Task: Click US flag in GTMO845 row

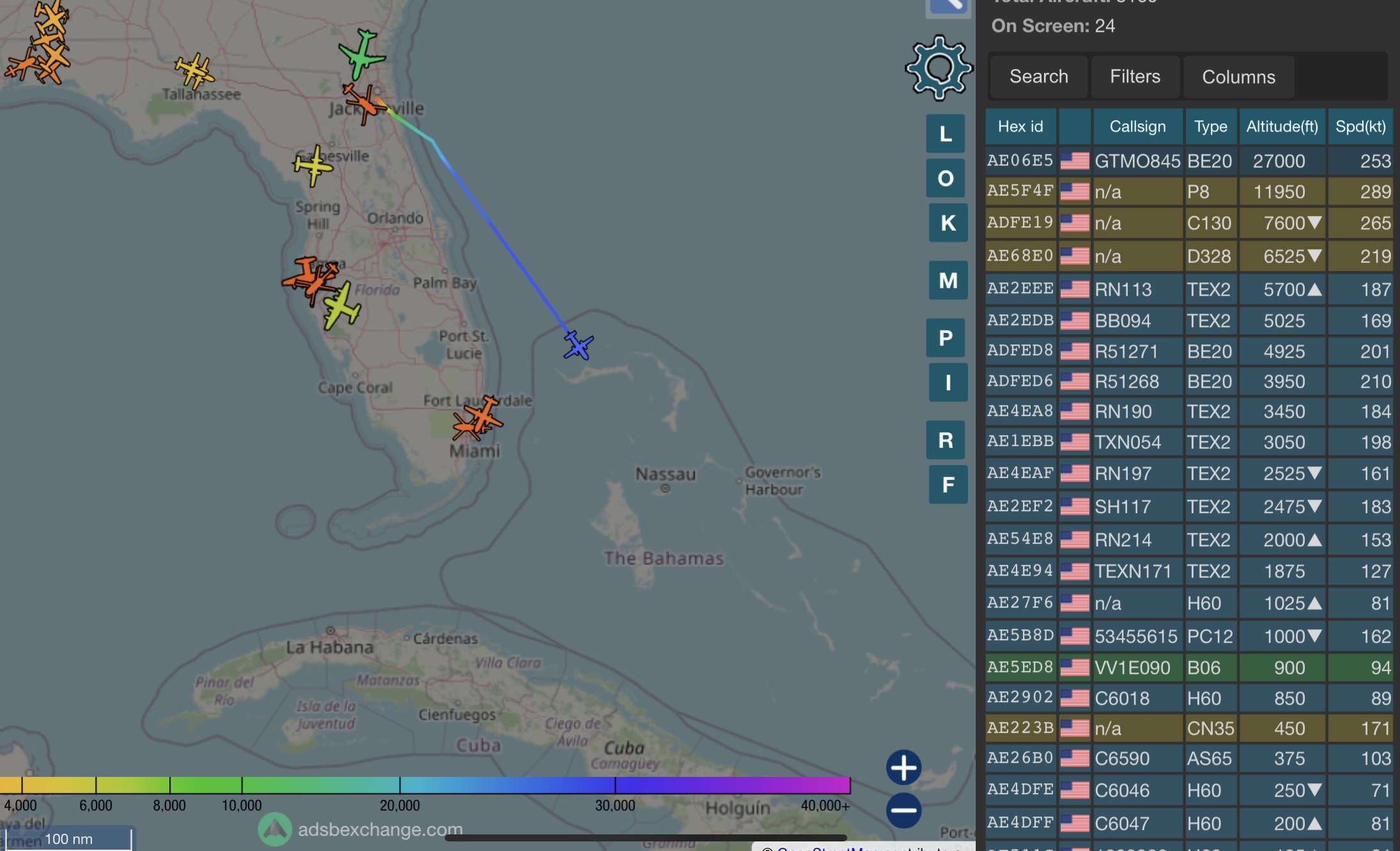Action: click(1075, 161)
